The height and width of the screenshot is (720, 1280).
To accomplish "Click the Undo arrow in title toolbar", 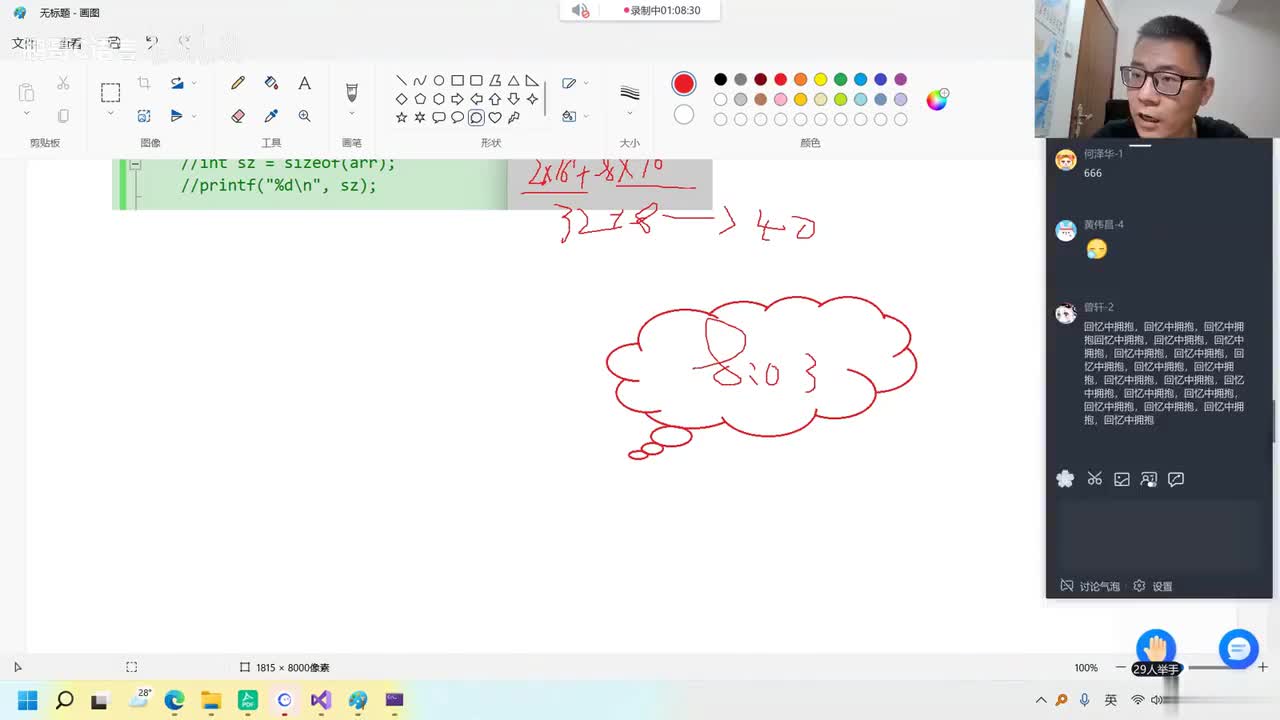I will [151, 42].
